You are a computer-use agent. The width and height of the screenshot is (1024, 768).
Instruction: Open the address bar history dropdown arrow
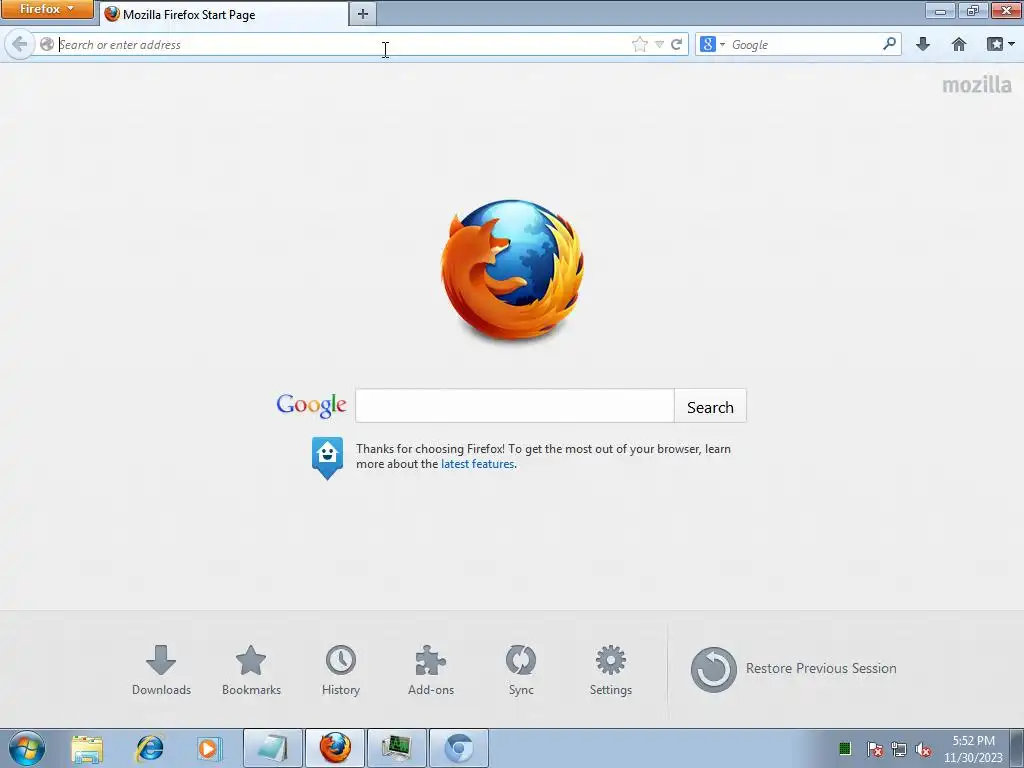[x=660, y=44]
